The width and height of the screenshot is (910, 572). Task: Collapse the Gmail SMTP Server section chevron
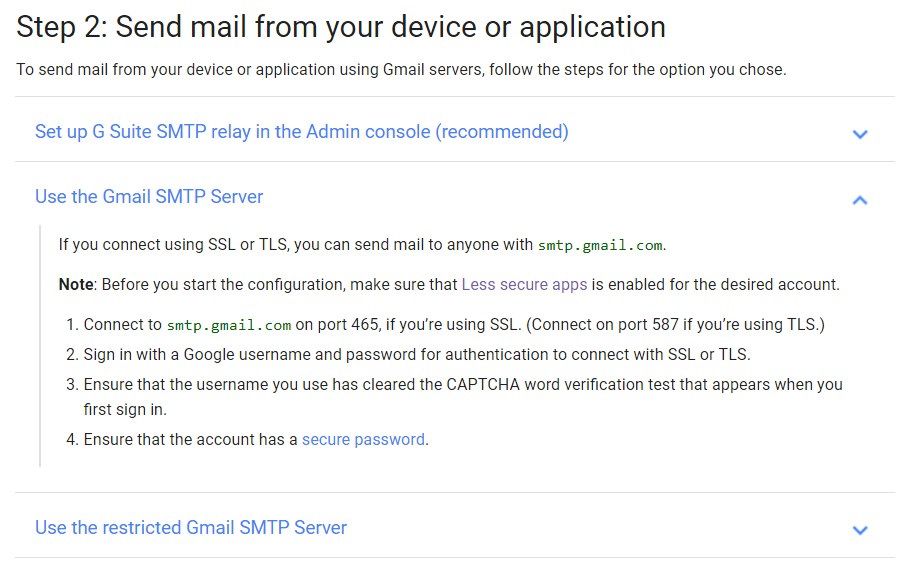pos(860,200)
